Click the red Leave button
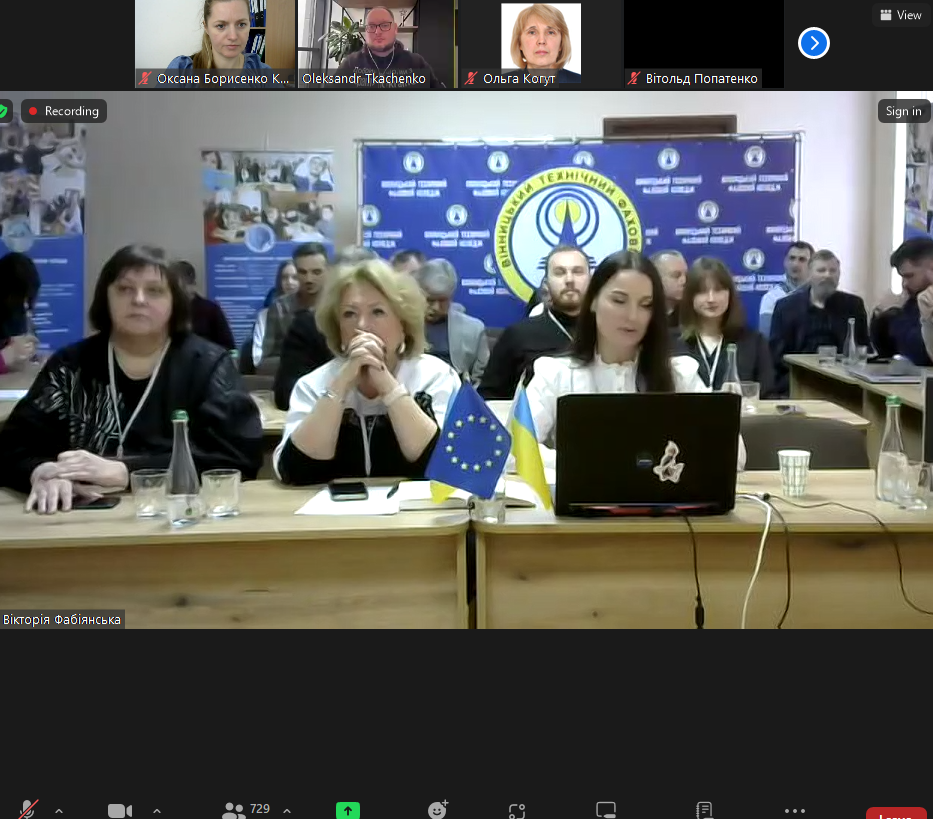The image size is (933, 819). click(x=895, y=814)
